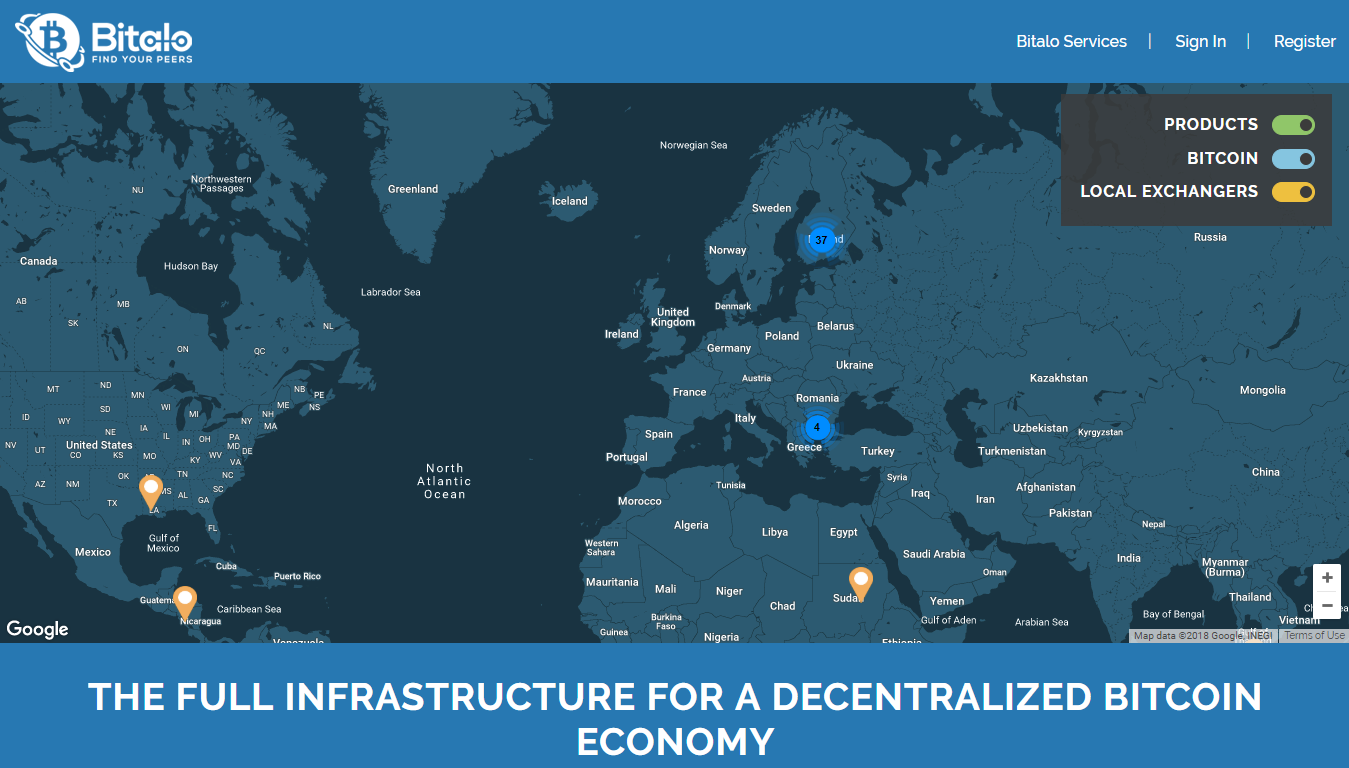Click the Map data ©2018 Google attribution
This screenshot has width=1349, height=768.
tap(1203, 636)
